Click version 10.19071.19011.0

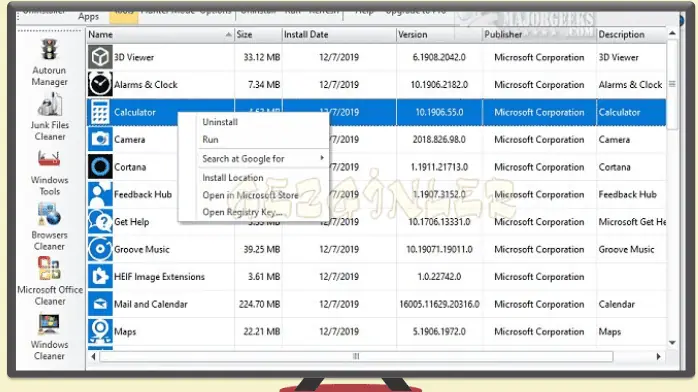(439, 250)
